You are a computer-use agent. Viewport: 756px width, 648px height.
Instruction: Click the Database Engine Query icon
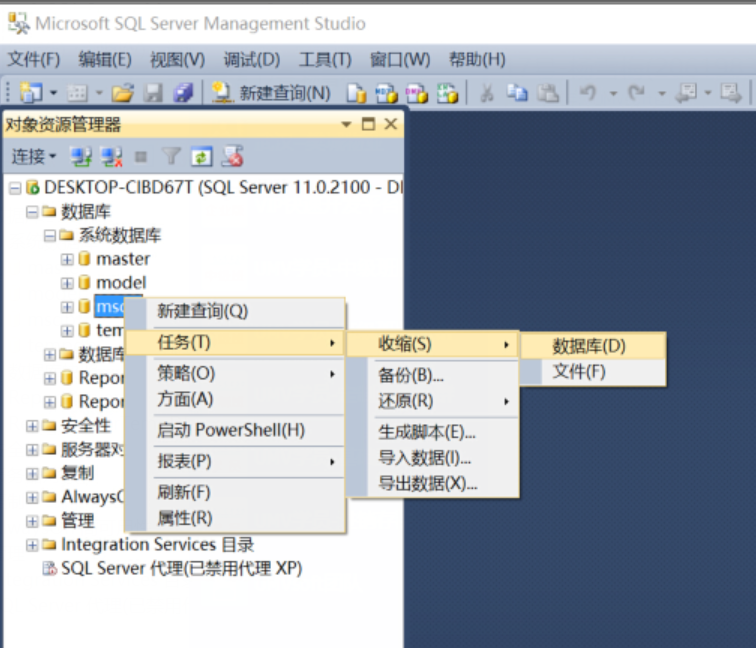pos(356,93)
